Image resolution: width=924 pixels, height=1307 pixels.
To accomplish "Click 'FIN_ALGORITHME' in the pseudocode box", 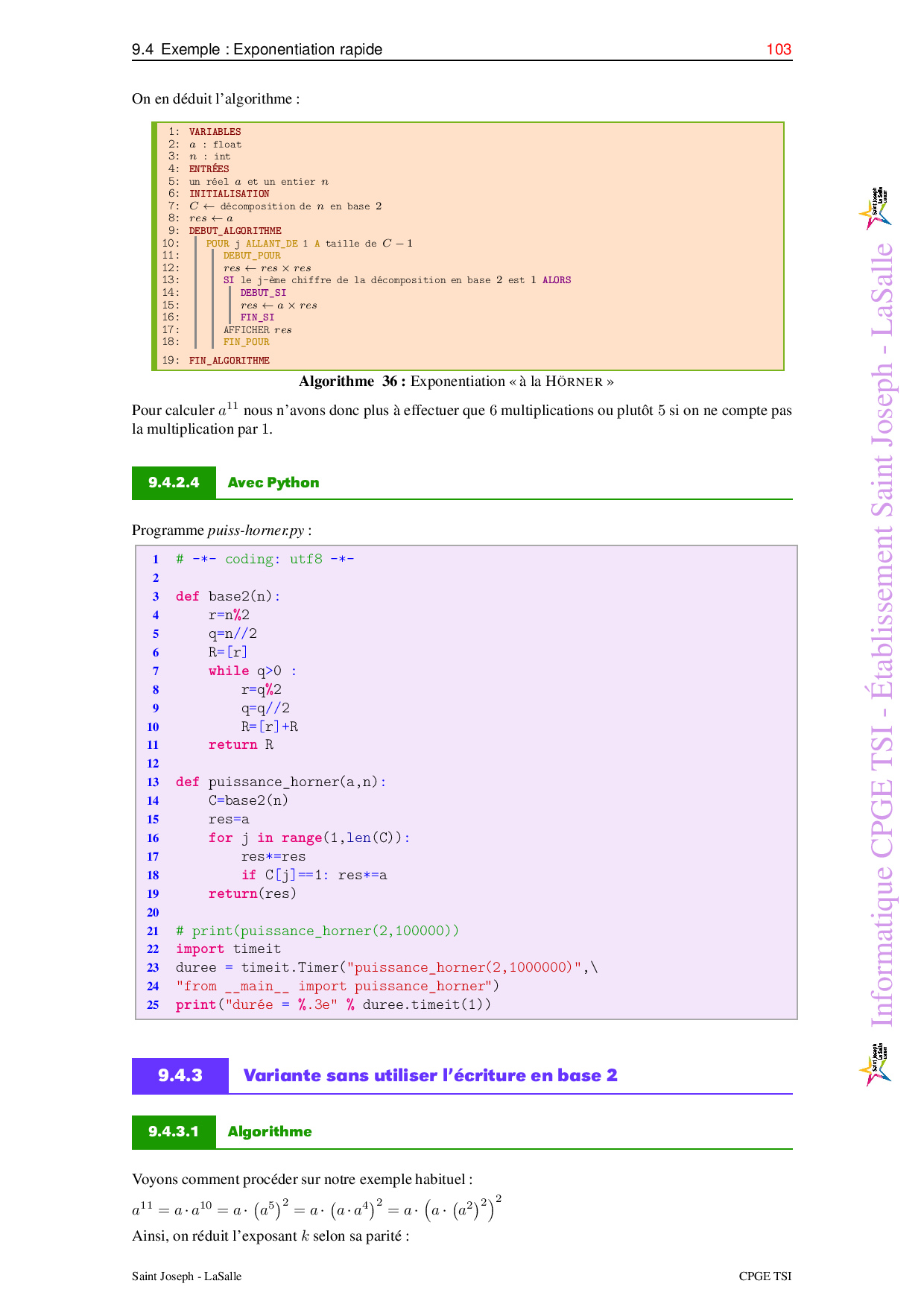I will [x=229, y=361].
